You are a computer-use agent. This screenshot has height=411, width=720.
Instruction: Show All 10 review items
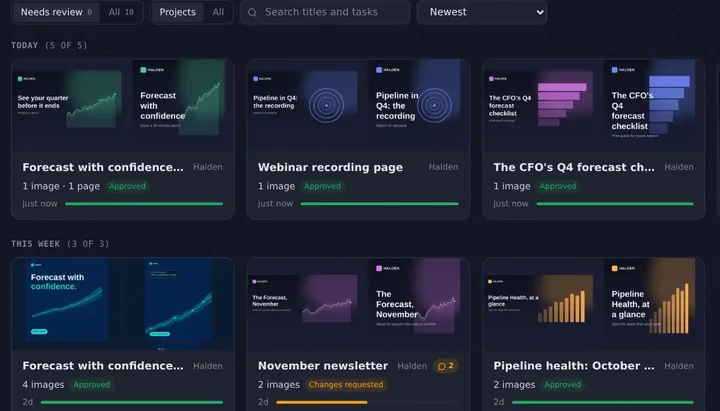coord(121,12)
